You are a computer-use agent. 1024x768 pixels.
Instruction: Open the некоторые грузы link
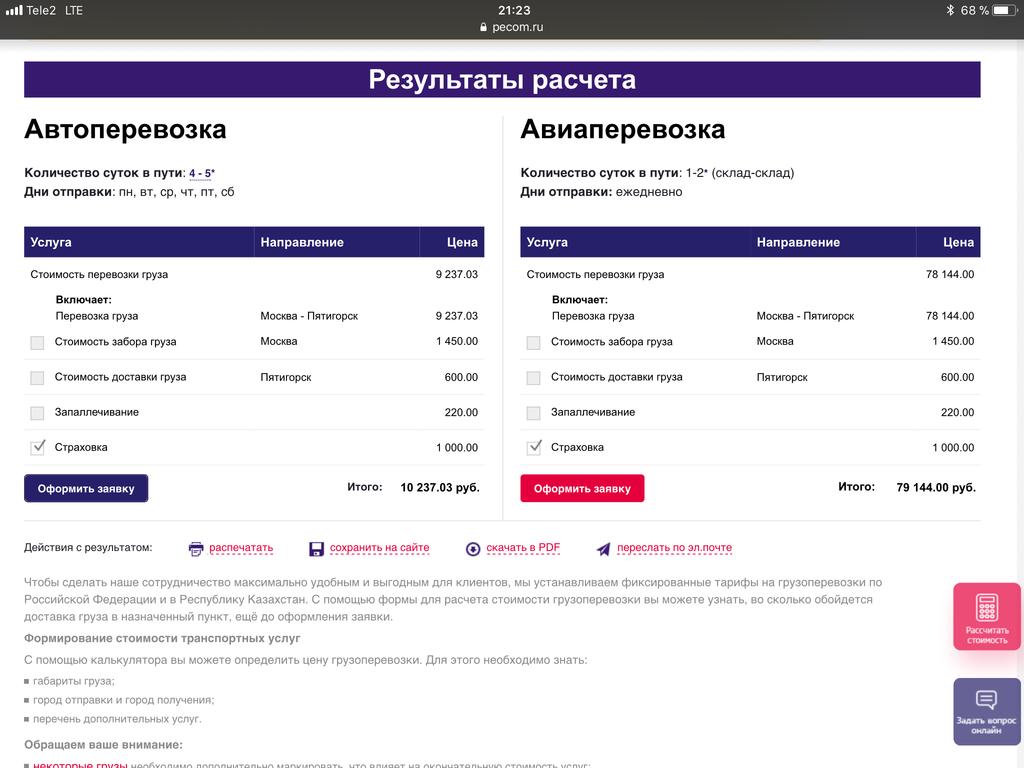pos(80,765)
